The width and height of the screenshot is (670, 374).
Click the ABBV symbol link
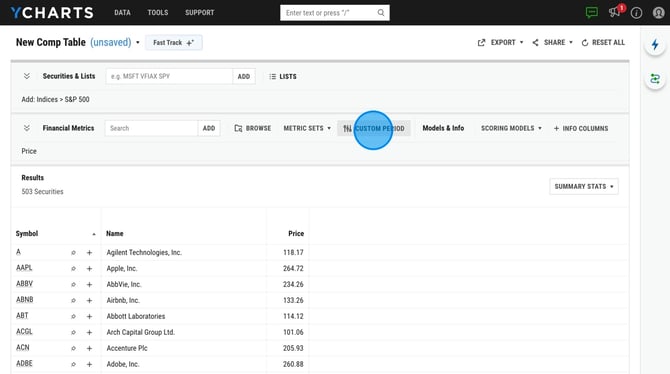[24, 284]
